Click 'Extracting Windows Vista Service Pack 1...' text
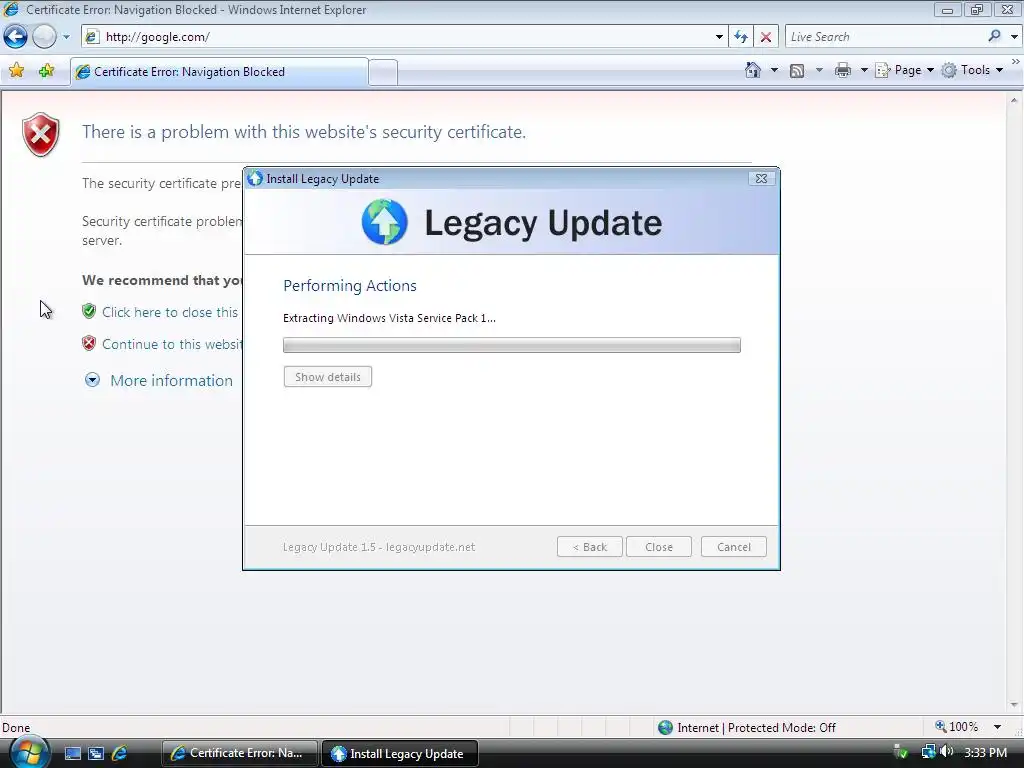Image resolution: width=1024 pixels, height=768 pixels. click(389, 318)
